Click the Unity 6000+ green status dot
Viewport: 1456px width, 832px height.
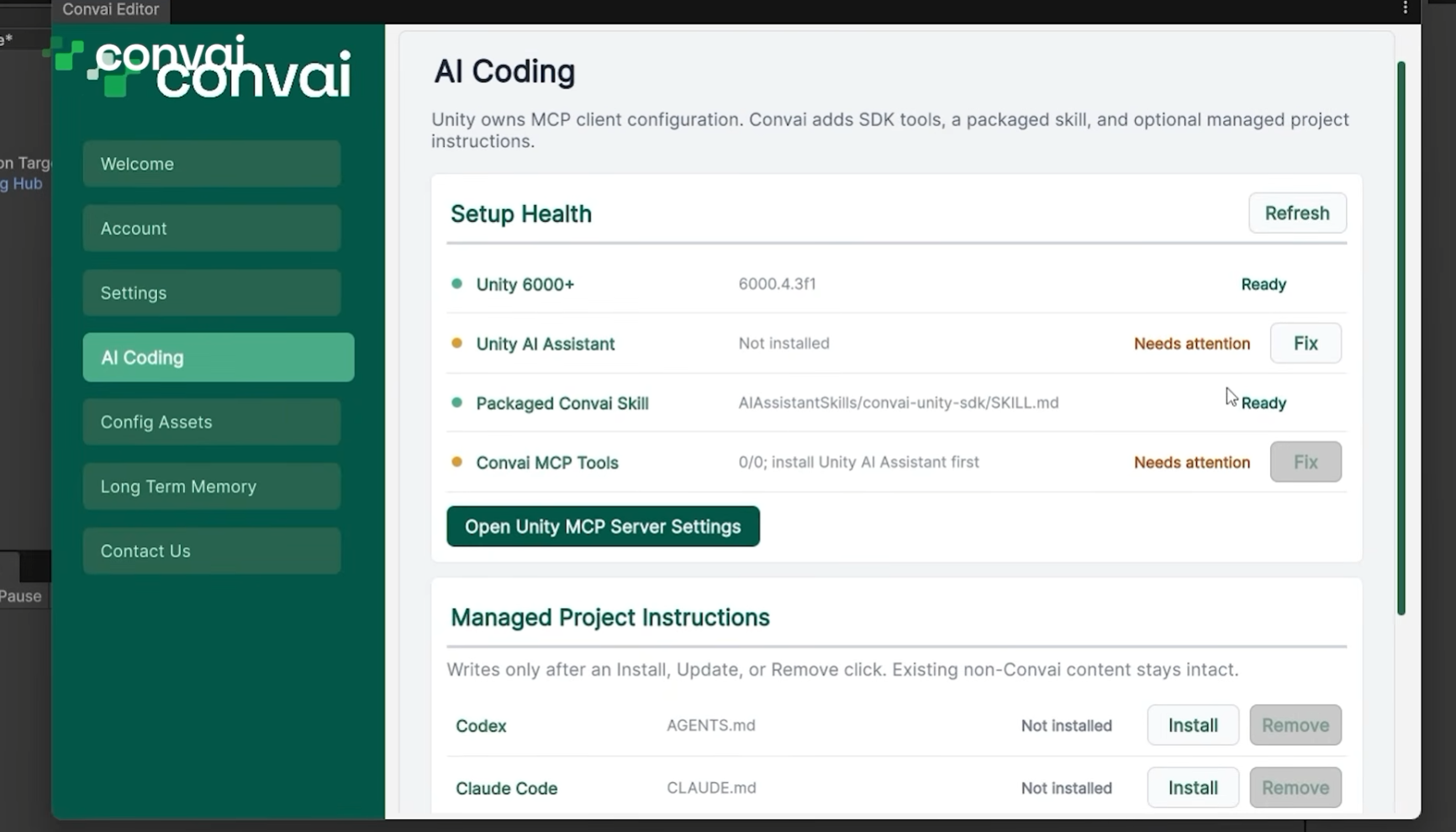click(456, 284)
